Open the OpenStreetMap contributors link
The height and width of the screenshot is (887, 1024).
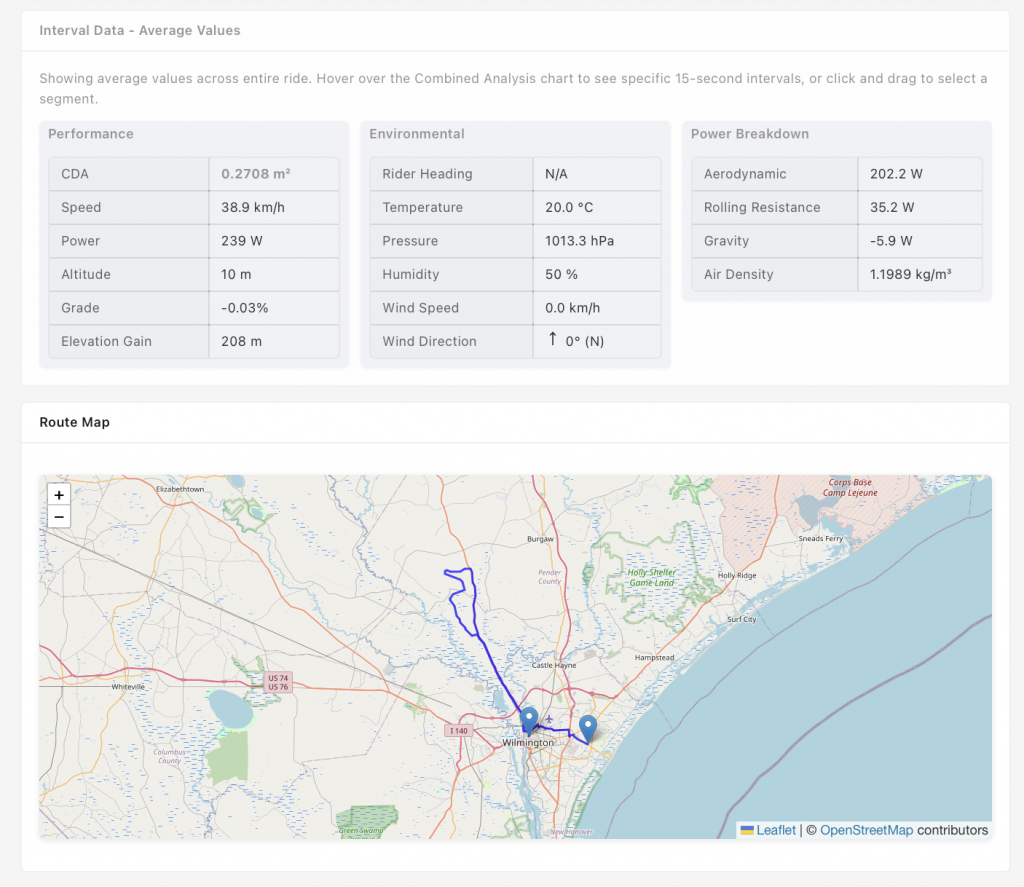click(866, 830)
